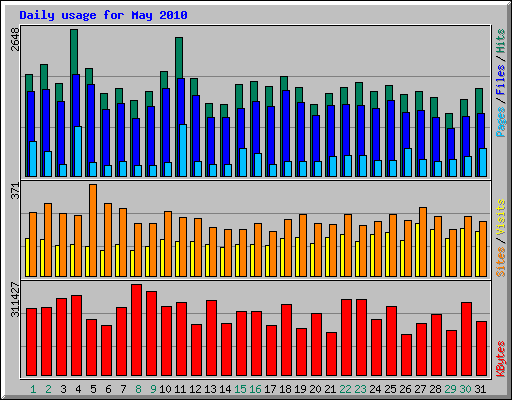Click the yellow sites bar for day 27
The width and height of the screenshot is (512, 400).
417,250
